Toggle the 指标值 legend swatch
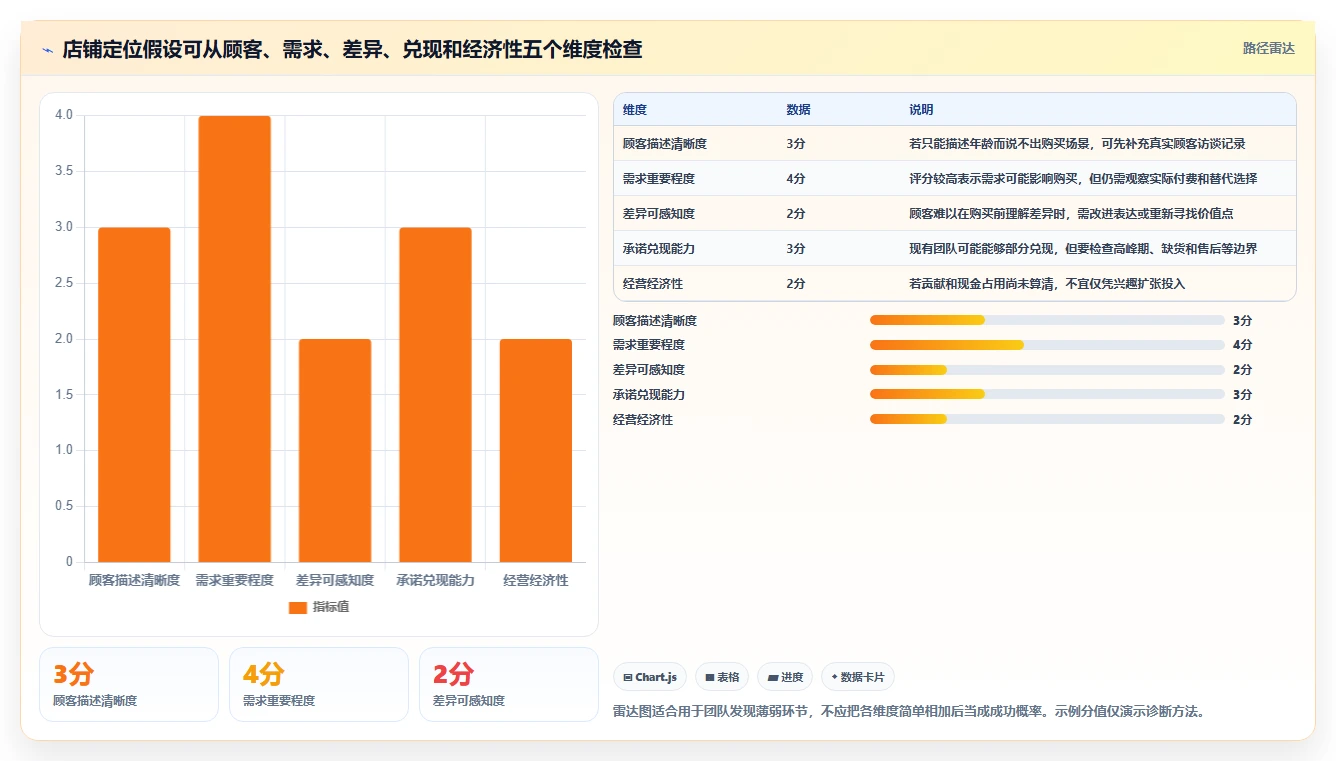The width and height of the screenshot is (1336, 761). (297, 607)
